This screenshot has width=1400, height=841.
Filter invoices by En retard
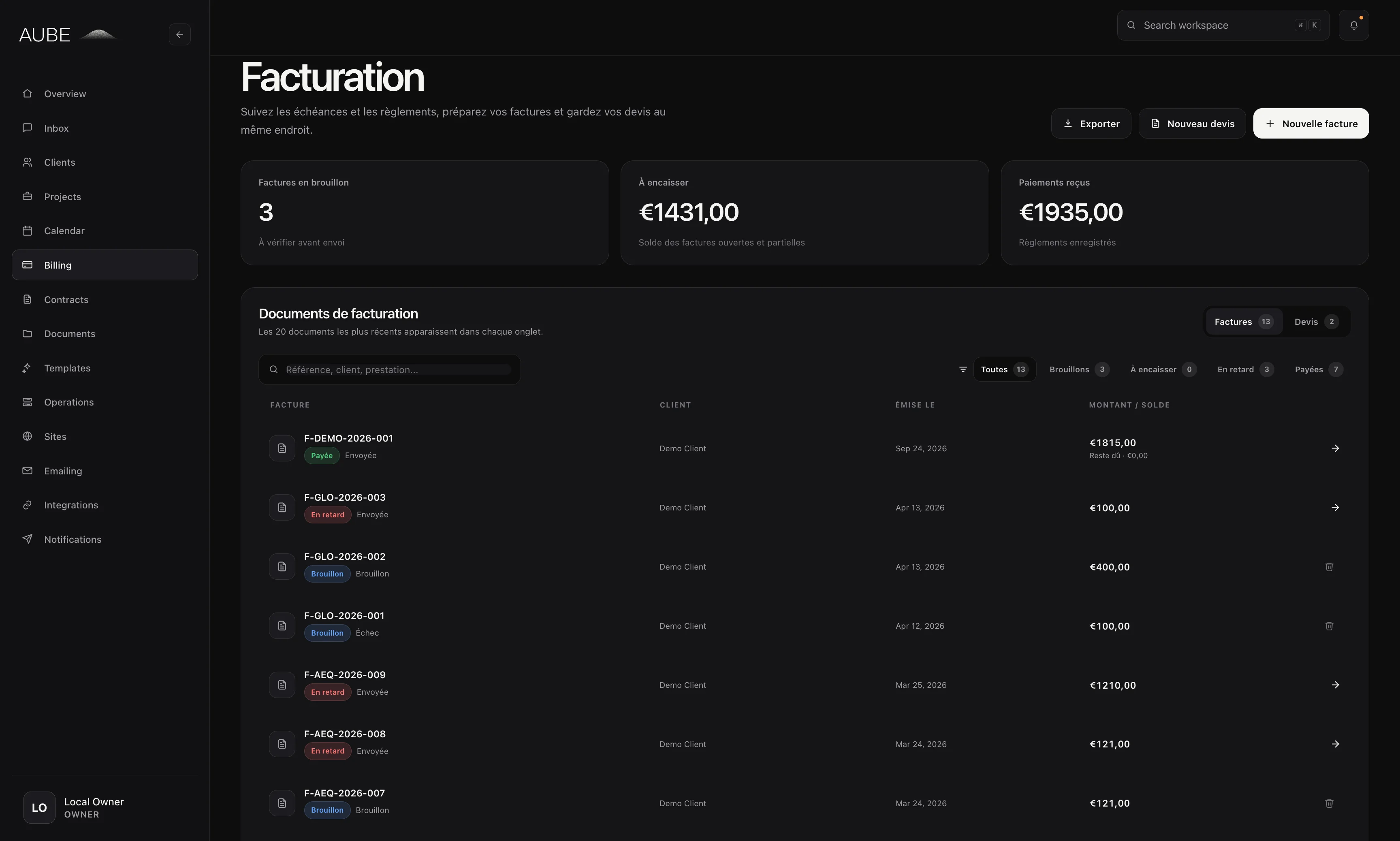coord(1245,369)
